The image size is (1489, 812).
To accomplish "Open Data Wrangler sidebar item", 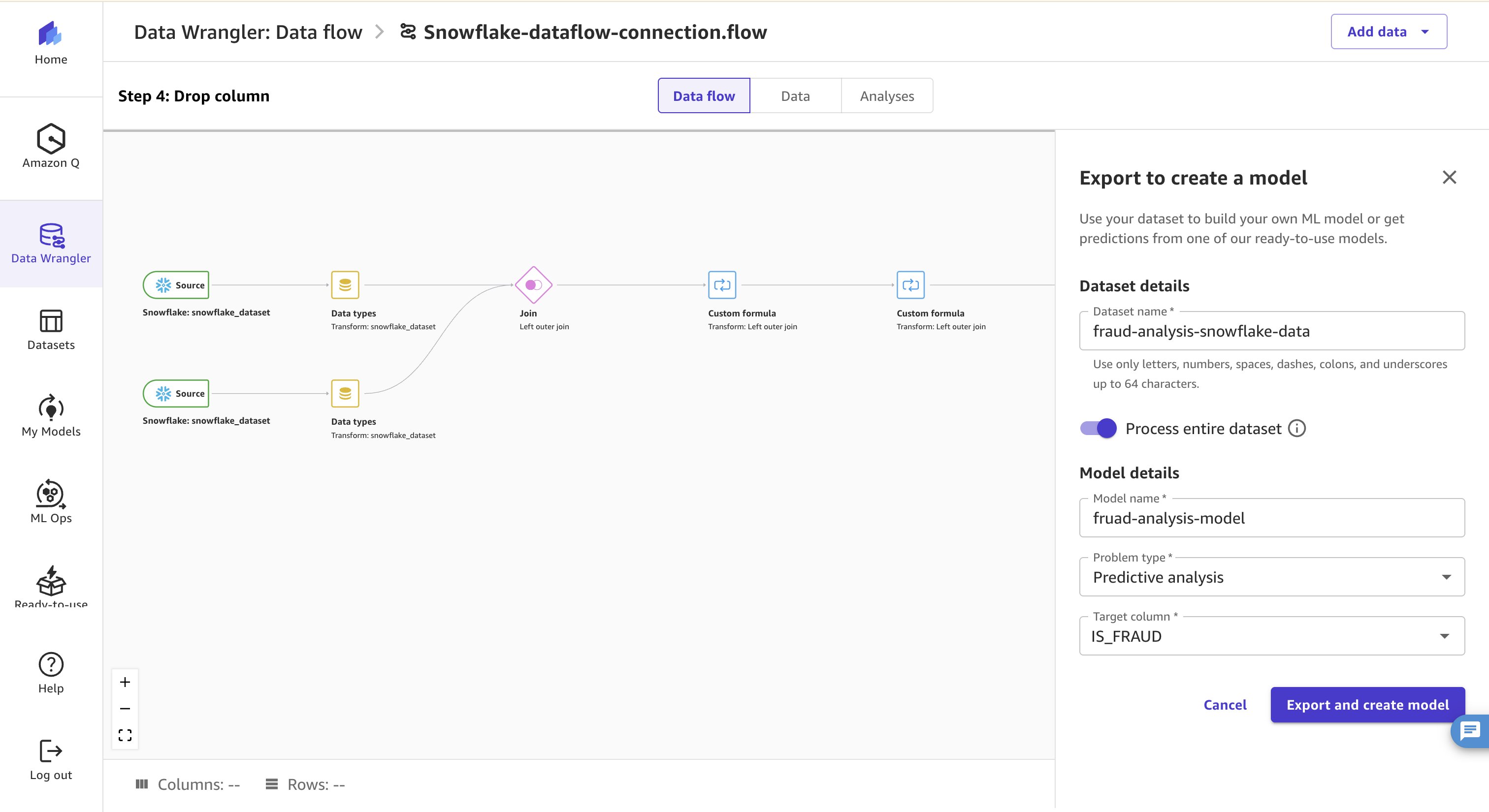I will click(51, 243).
